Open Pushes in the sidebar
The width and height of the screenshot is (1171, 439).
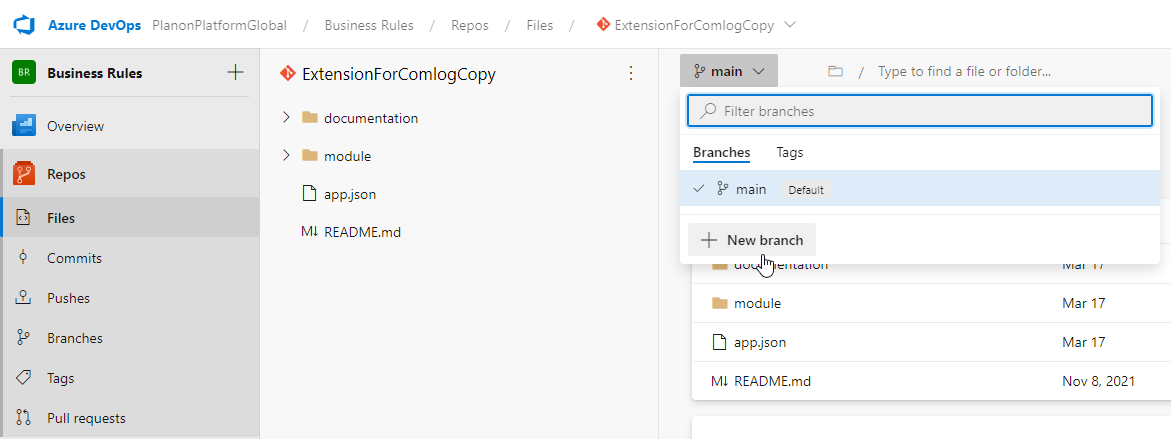[x=68, y=298]
